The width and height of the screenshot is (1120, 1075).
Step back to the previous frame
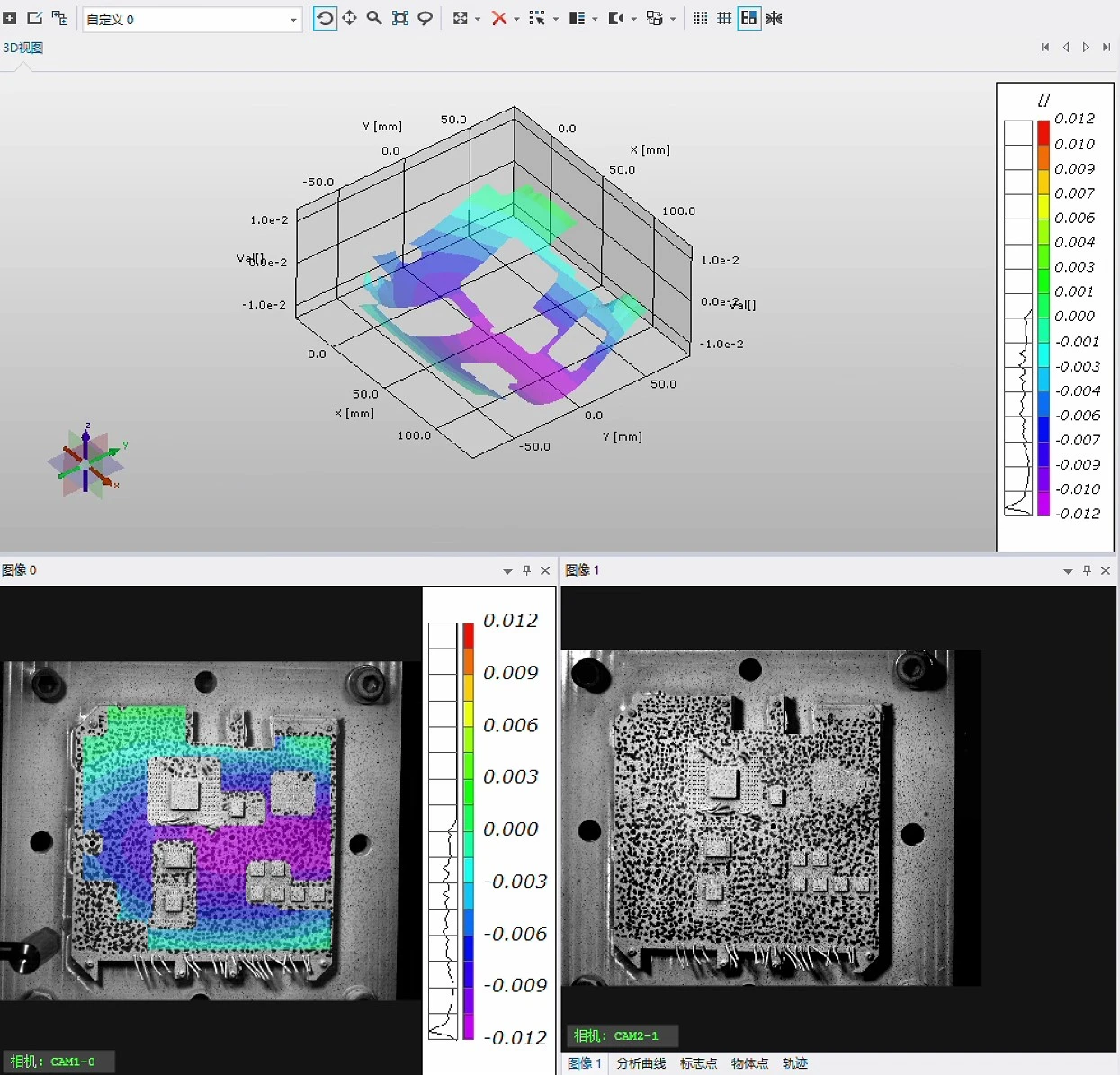click(x=1066, y=48)
